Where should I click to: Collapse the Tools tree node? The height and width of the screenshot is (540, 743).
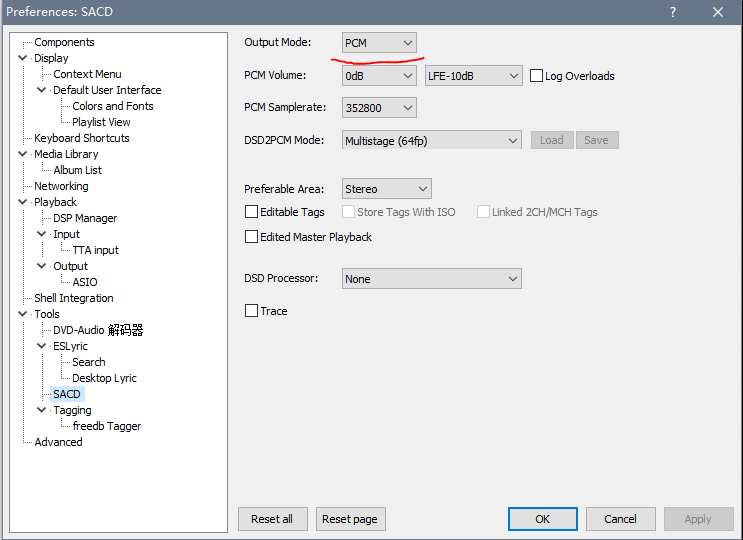point(23,314)
